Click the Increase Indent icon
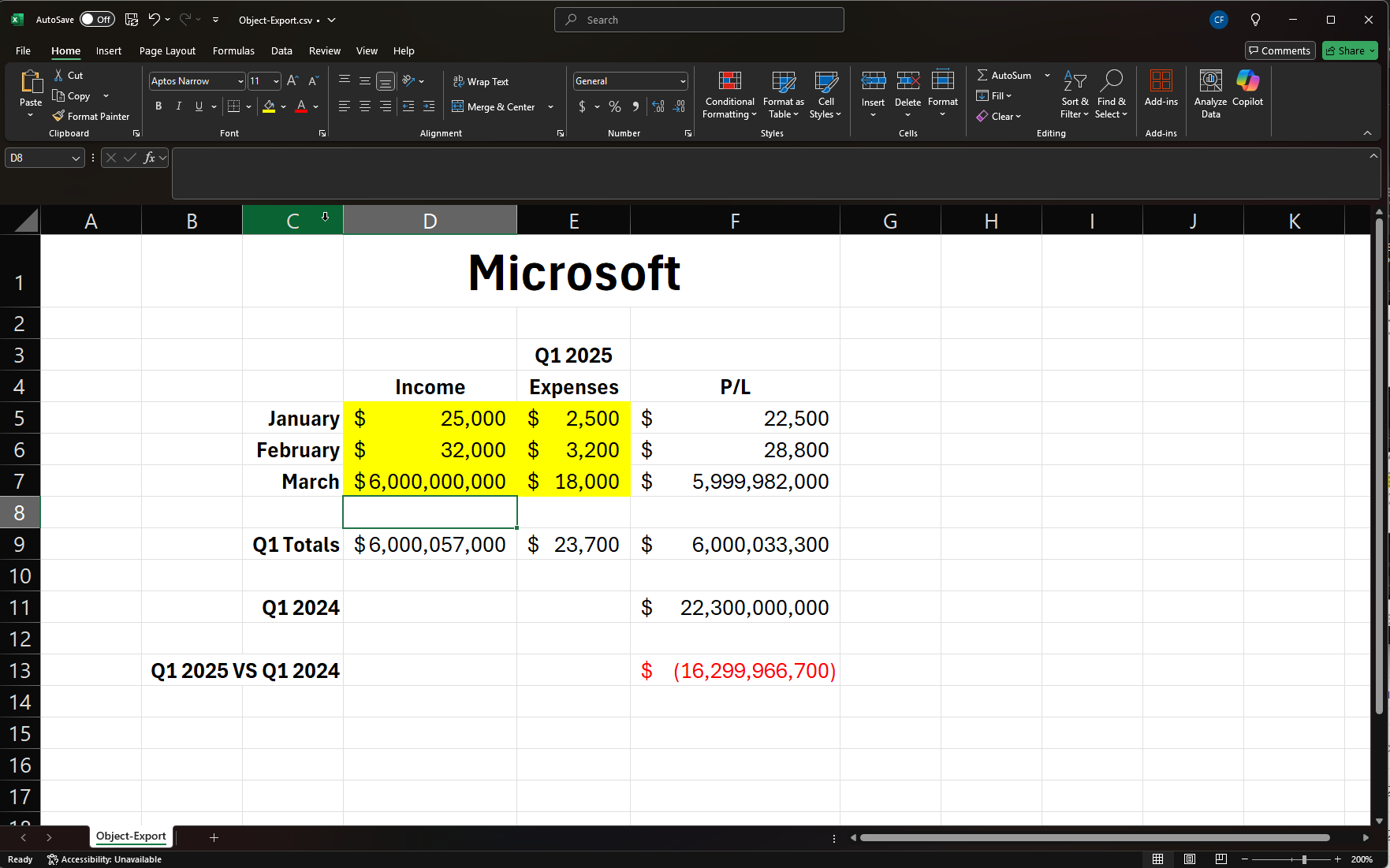Screen dimensions: 1390x868 [x=429, y=106]
